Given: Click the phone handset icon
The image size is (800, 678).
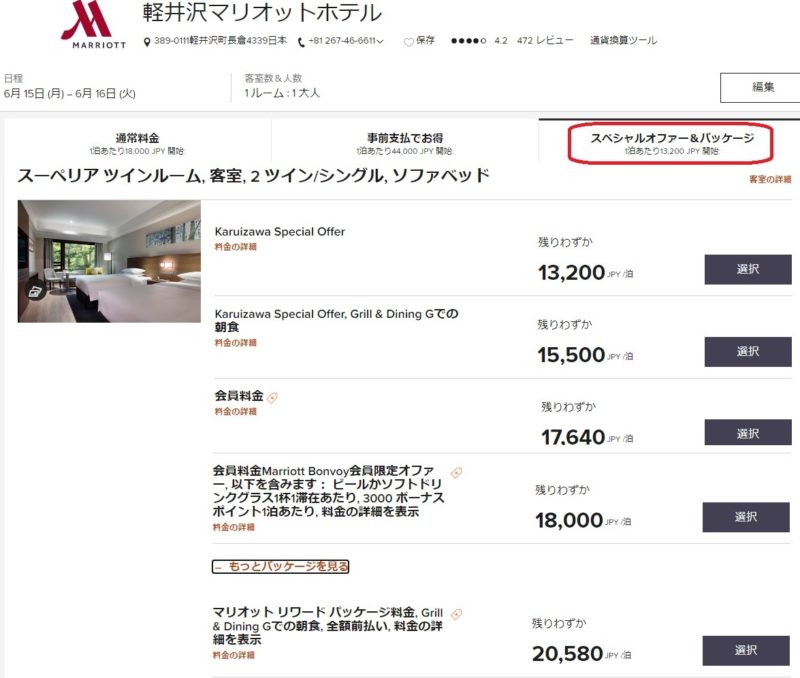Looking at the screenshot, I should (301, 42).
